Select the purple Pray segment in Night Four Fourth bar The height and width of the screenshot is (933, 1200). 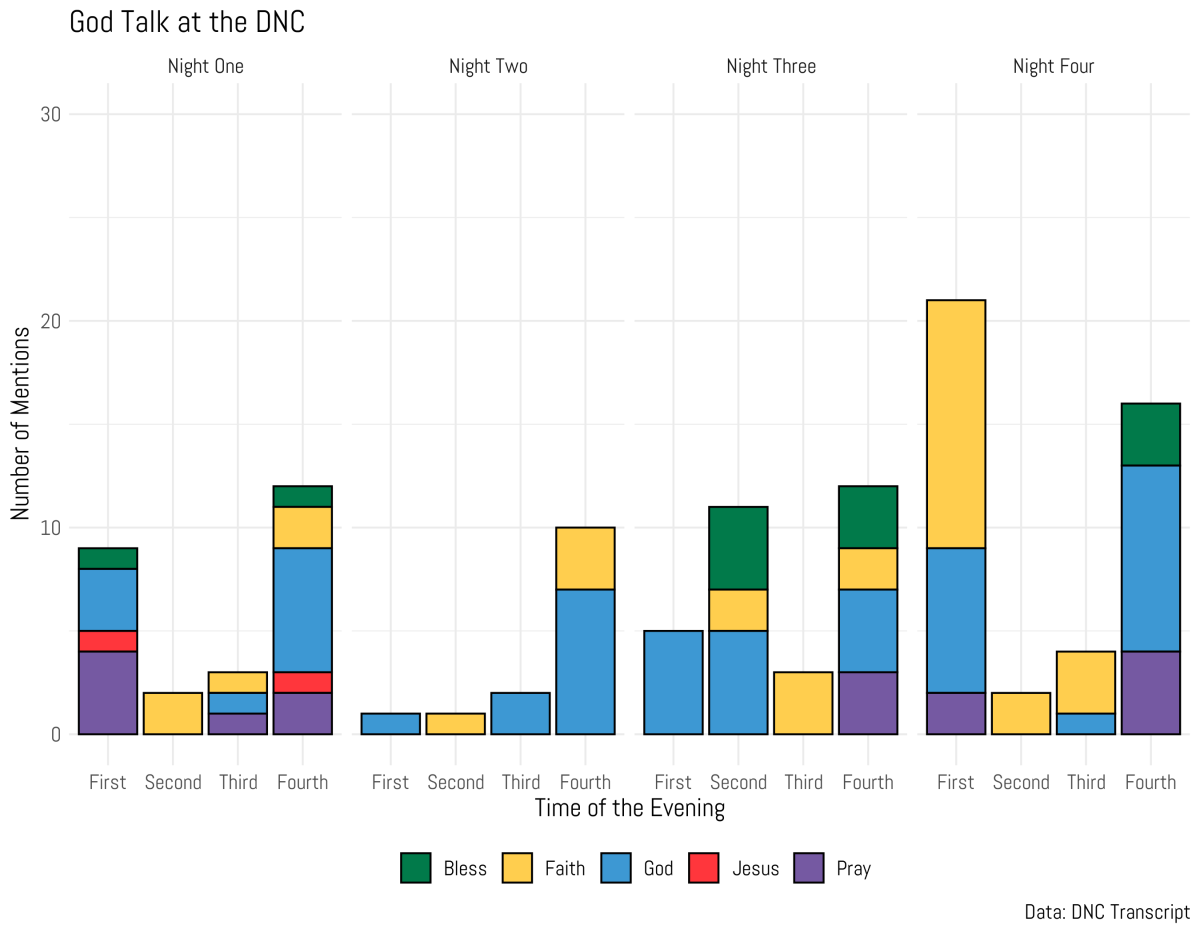[1150, 693]
